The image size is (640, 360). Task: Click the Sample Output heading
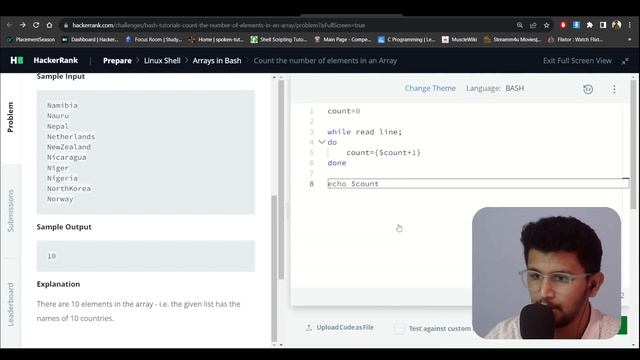click(64, 227)
